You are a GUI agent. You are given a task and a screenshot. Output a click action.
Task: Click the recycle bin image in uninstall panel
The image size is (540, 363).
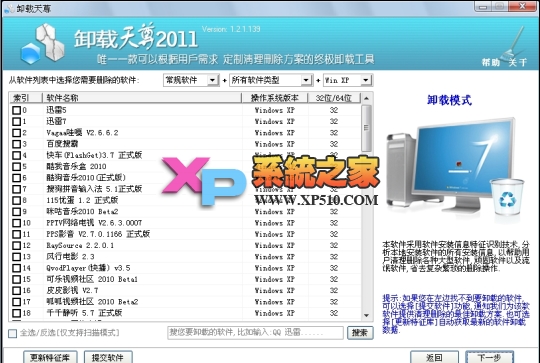(507, 197)
